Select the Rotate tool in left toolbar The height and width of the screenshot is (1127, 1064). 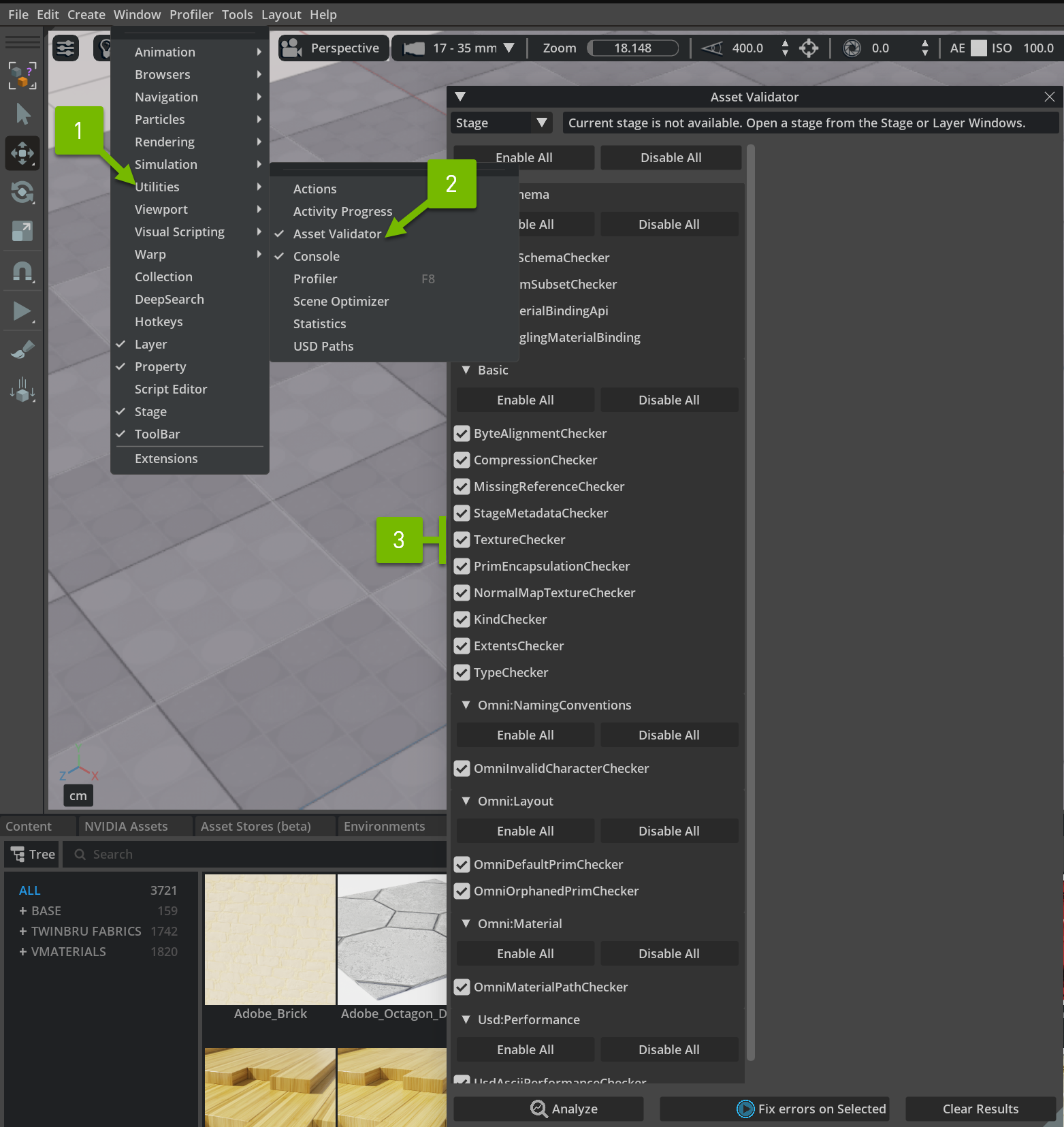(22, 193)
